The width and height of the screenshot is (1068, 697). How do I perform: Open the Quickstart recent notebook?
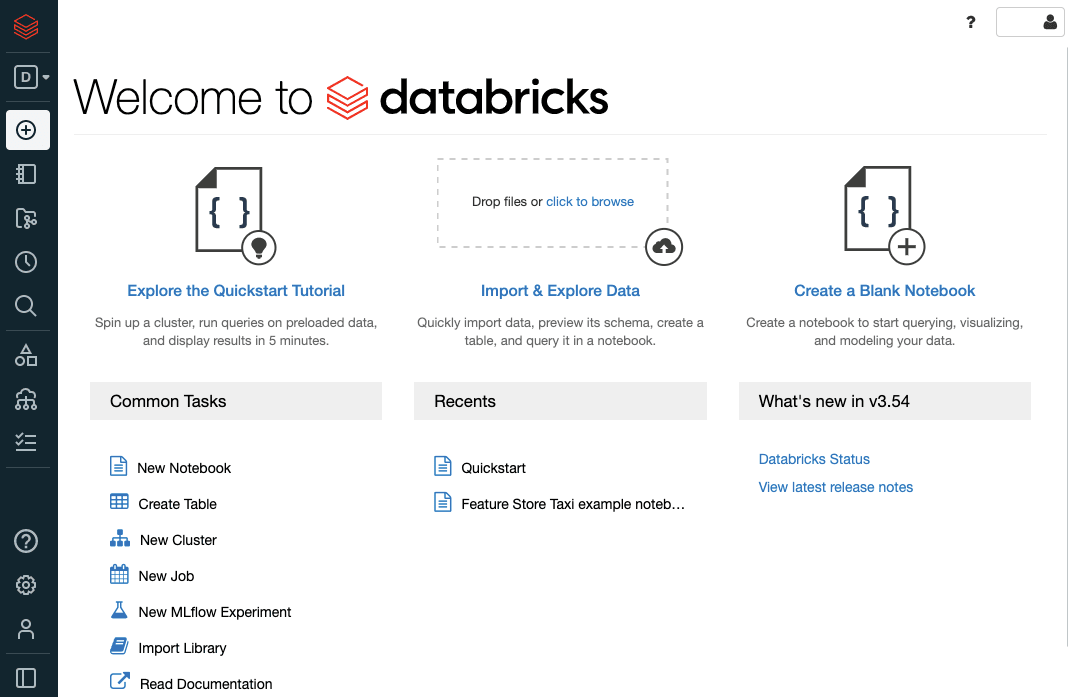[493, 468]
